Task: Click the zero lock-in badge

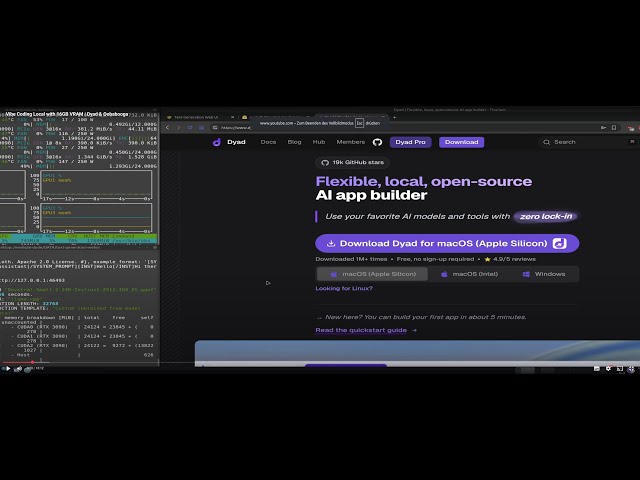Action: coord(546,216)
